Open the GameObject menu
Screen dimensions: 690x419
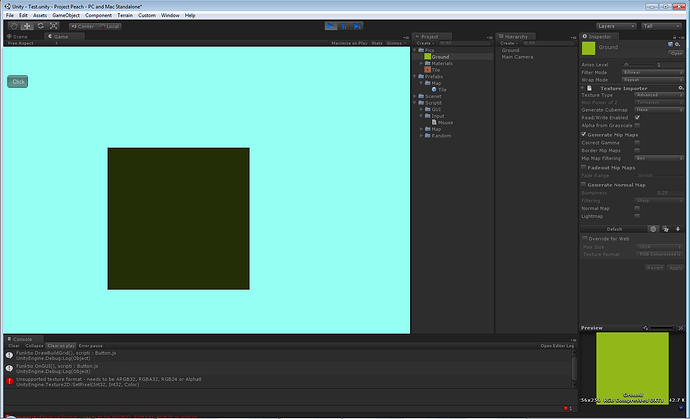tap(66, 15)
